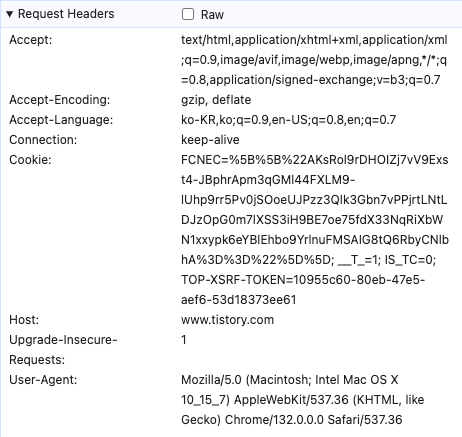Select the Accept-Language header name
Image resolution: width=462 pixels, height=437 pixels.
click(x=61, y=120)
